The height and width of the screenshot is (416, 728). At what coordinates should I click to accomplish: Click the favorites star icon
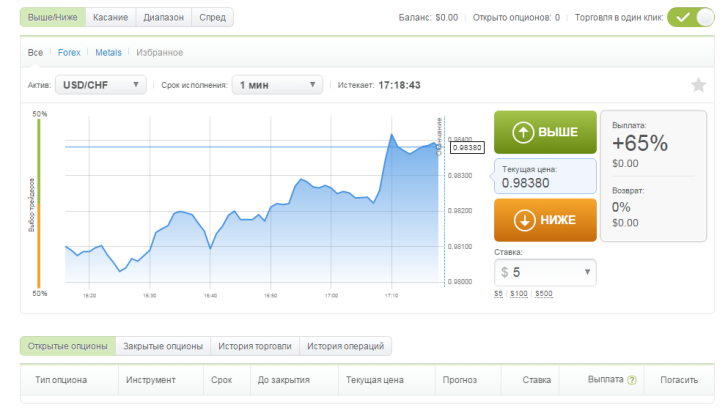698,85
